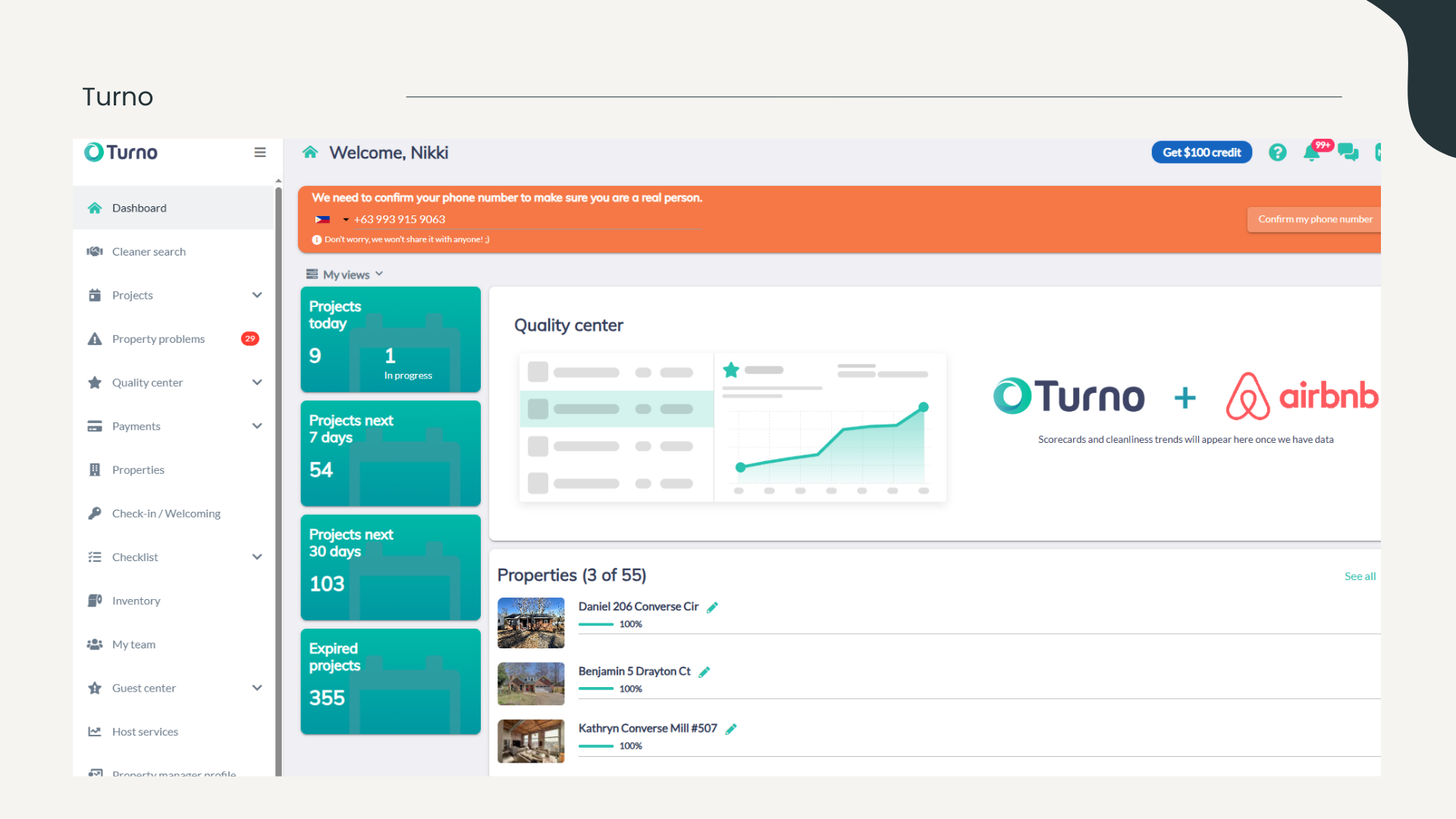Click the Quality center chart preview image
Viewport: 1456px width, 819px height.
(733, 427)
